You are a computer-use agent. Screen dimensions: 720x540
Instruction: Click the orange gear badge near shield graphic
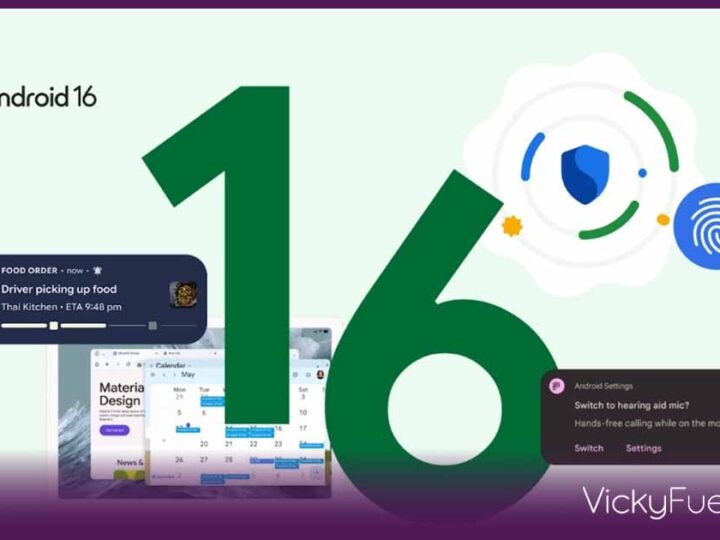click(512, 226)
